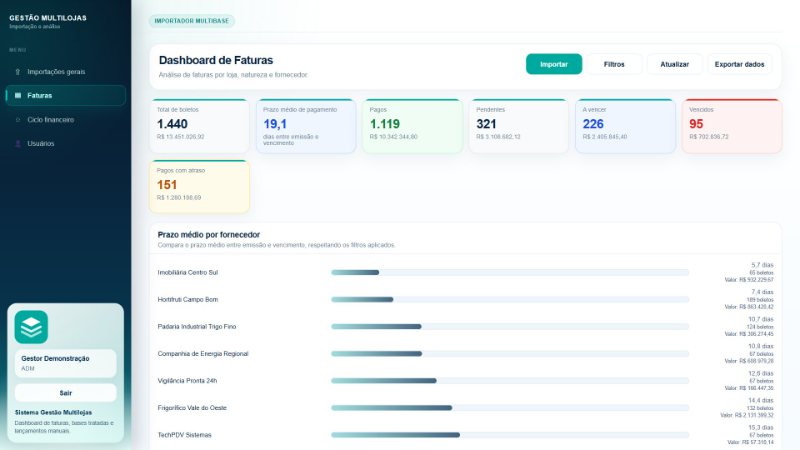This screenshot has height=450, width=800.
Task: Select the Prazo médio de pagamento card
Action: tap(306, 126)
